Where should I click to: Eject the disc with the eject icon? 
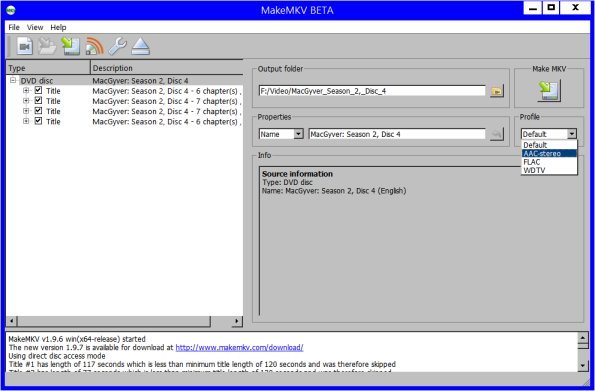(141, 46)
